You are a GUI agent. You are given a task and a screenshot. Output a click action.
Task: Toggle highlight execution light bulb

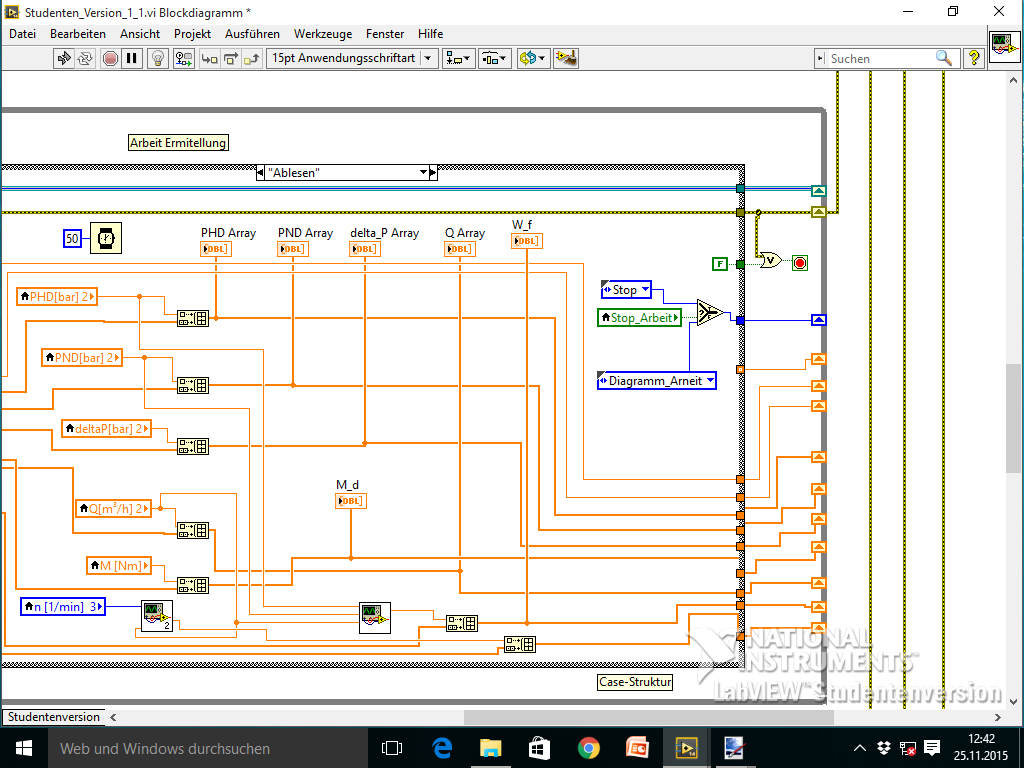tap(157, 58)
